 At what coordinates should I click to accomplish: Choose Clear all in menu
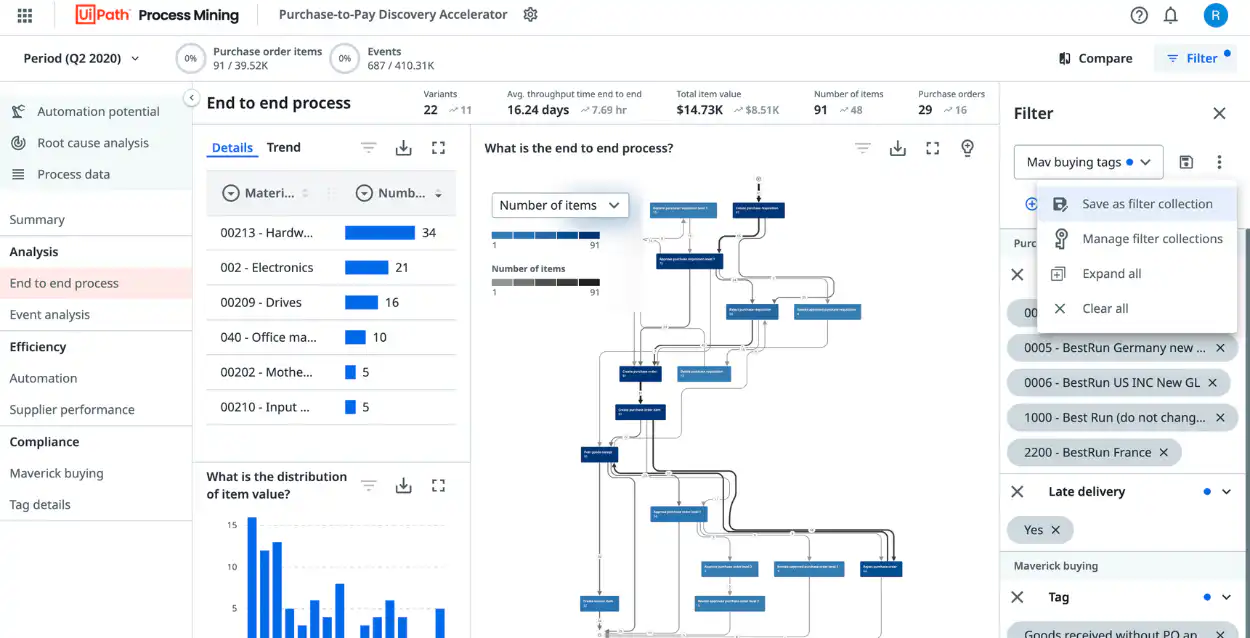[1137, 309]
